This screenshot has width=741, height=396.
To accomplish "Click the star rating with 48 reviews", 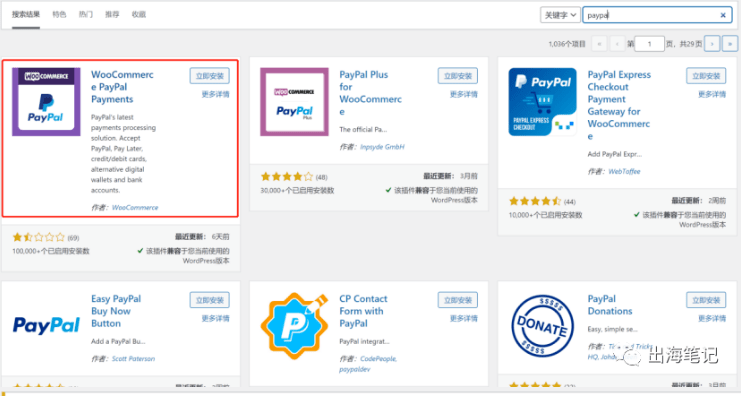I will click(x=287, y=177).
